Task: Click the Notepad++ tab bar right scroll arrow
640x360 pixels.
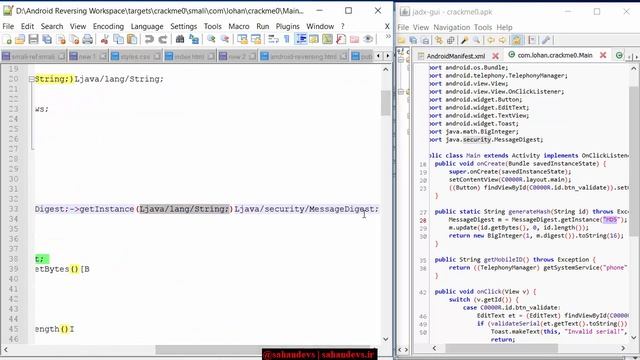Action: coord(387,56)
